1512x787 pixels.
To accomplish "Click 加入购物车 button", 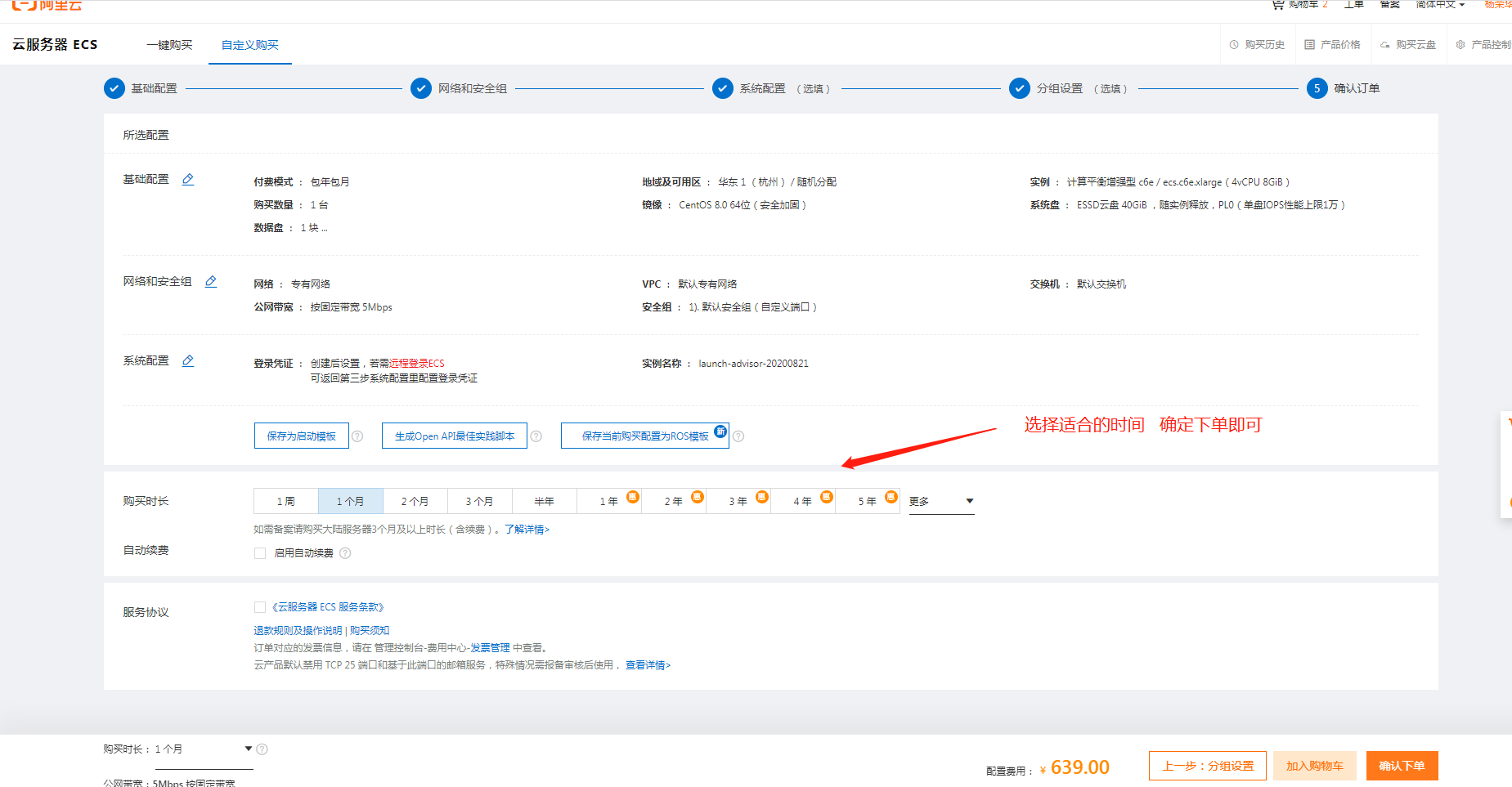I will (1315, 766).
